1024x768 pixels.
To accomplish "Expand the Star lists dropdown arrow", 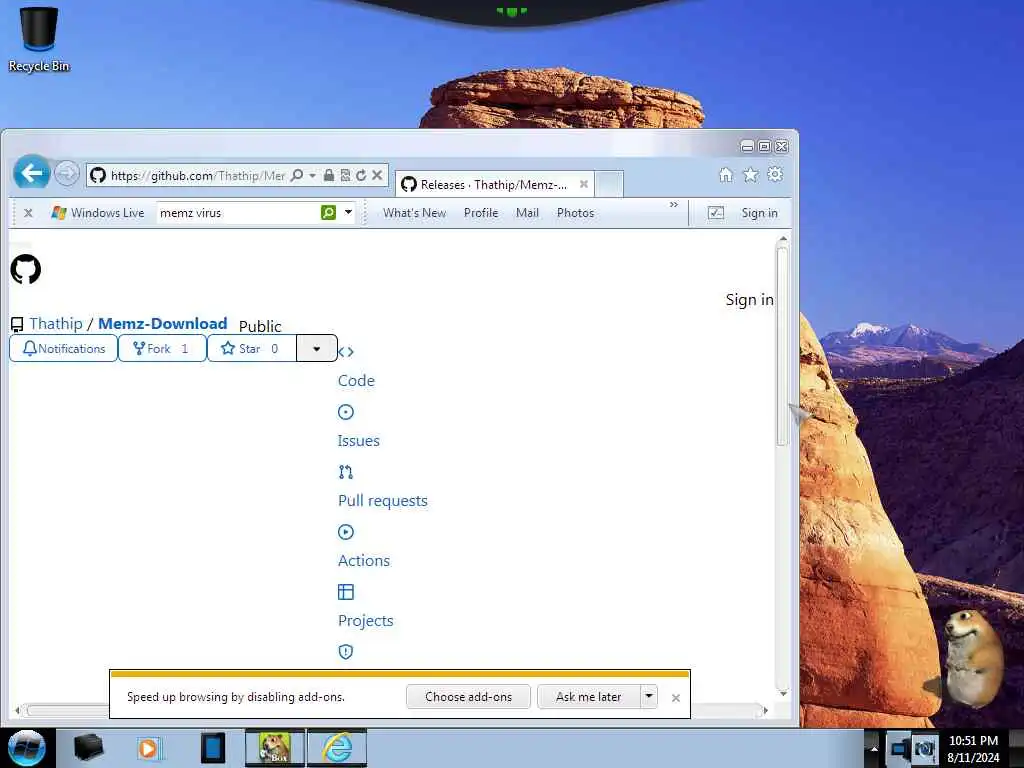I will pyautogui.click(x=317, y=349).
